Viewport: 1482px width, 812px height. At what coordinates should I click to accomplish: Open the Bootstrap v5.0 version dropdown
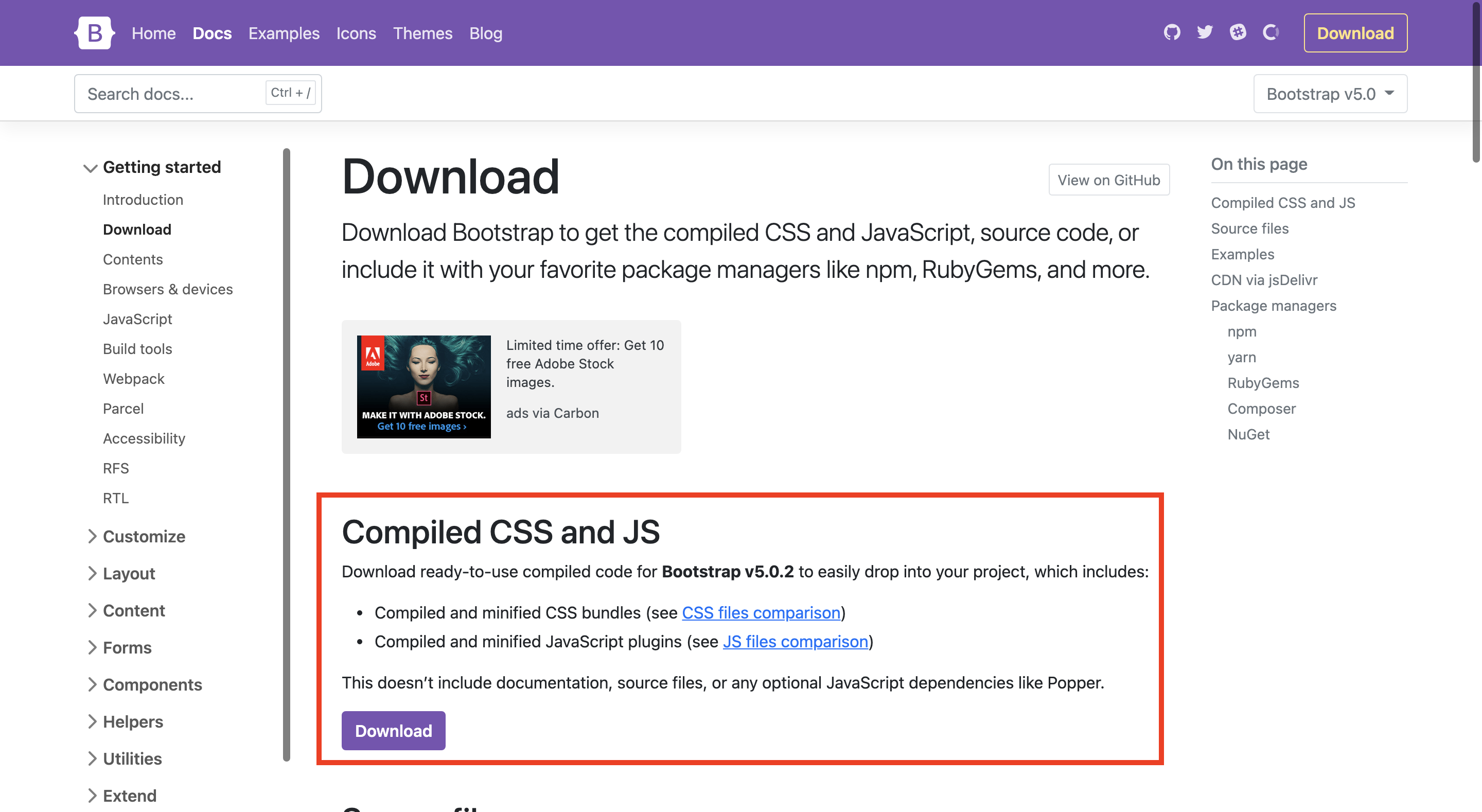tap(1330, 94)
